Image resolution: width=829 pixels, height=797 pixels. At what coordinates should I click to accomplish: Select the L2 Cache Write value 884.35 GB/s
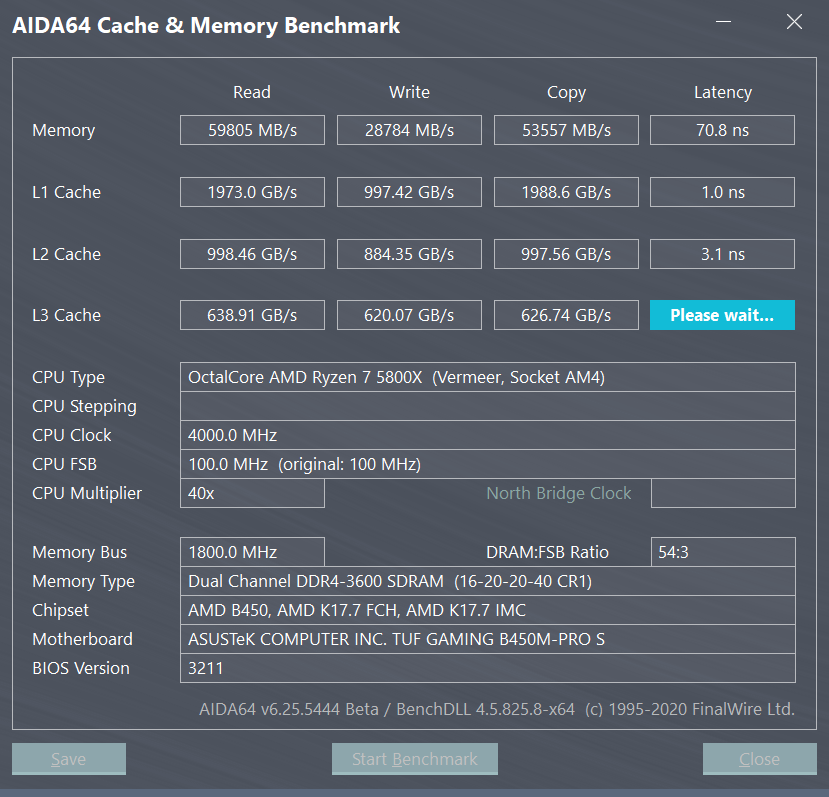tap(409, 254)
